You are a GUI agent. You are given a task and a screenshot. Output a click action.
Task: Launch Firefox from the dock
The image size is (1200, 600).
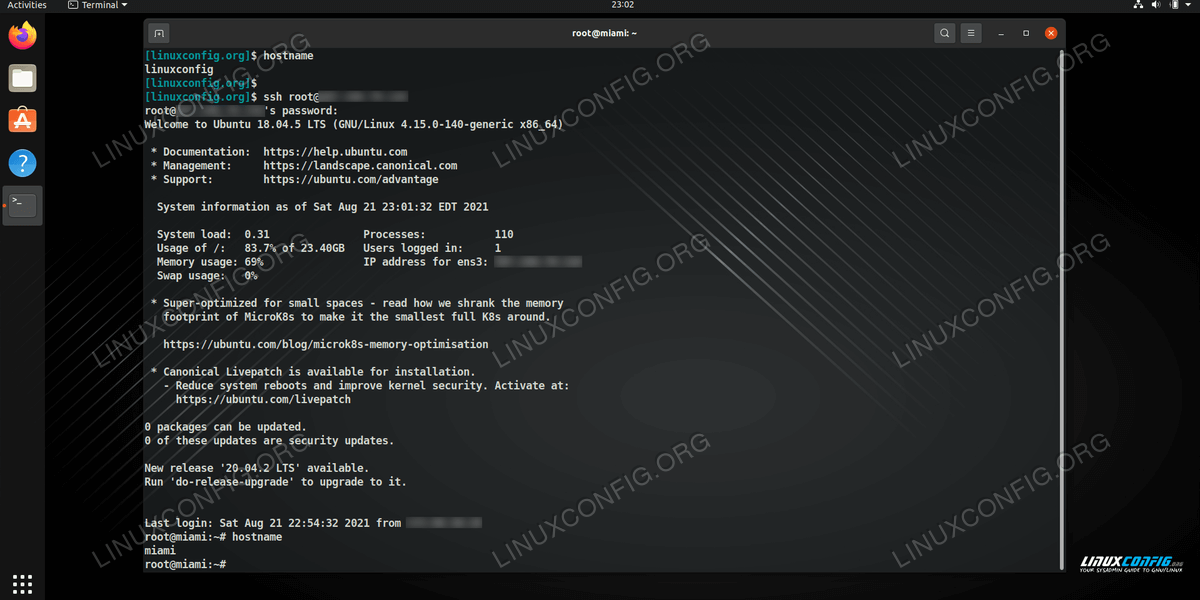pos(22,37)
